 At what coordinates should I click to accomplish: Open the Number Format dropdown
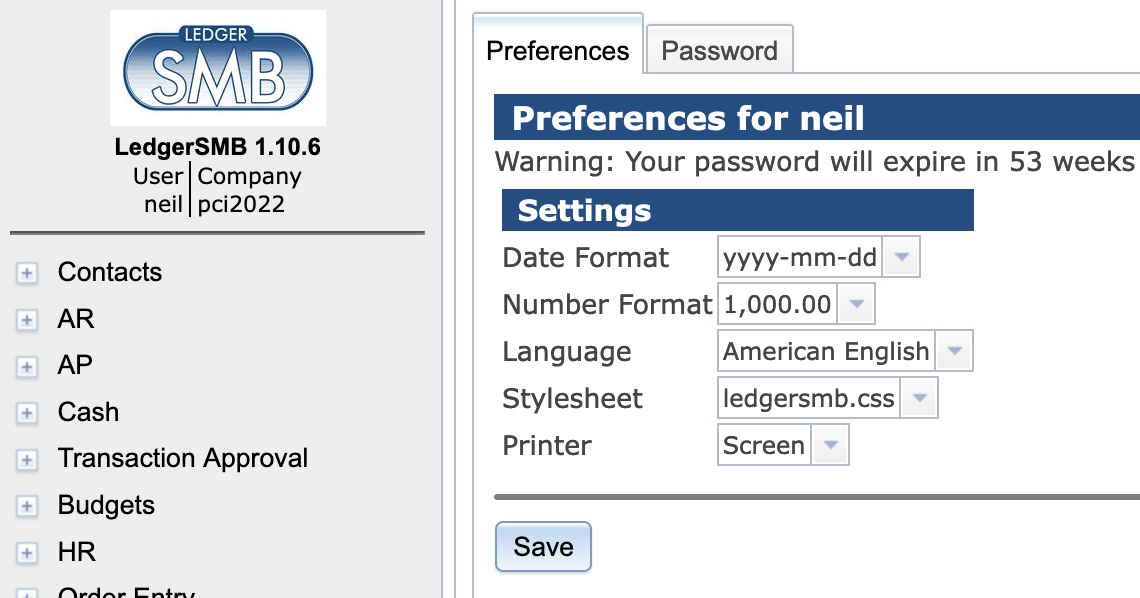point(856,303)
